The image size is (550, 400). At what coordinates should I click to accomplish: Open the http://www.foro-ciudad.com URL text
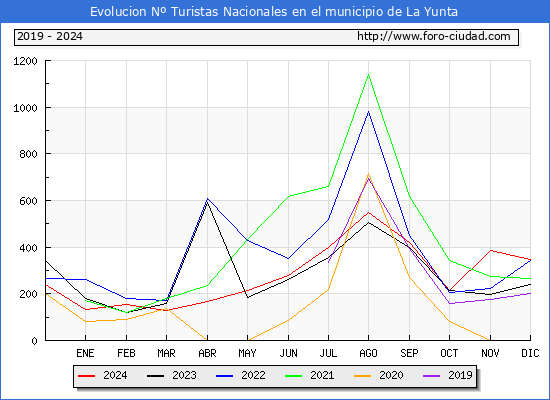[434, 36]
